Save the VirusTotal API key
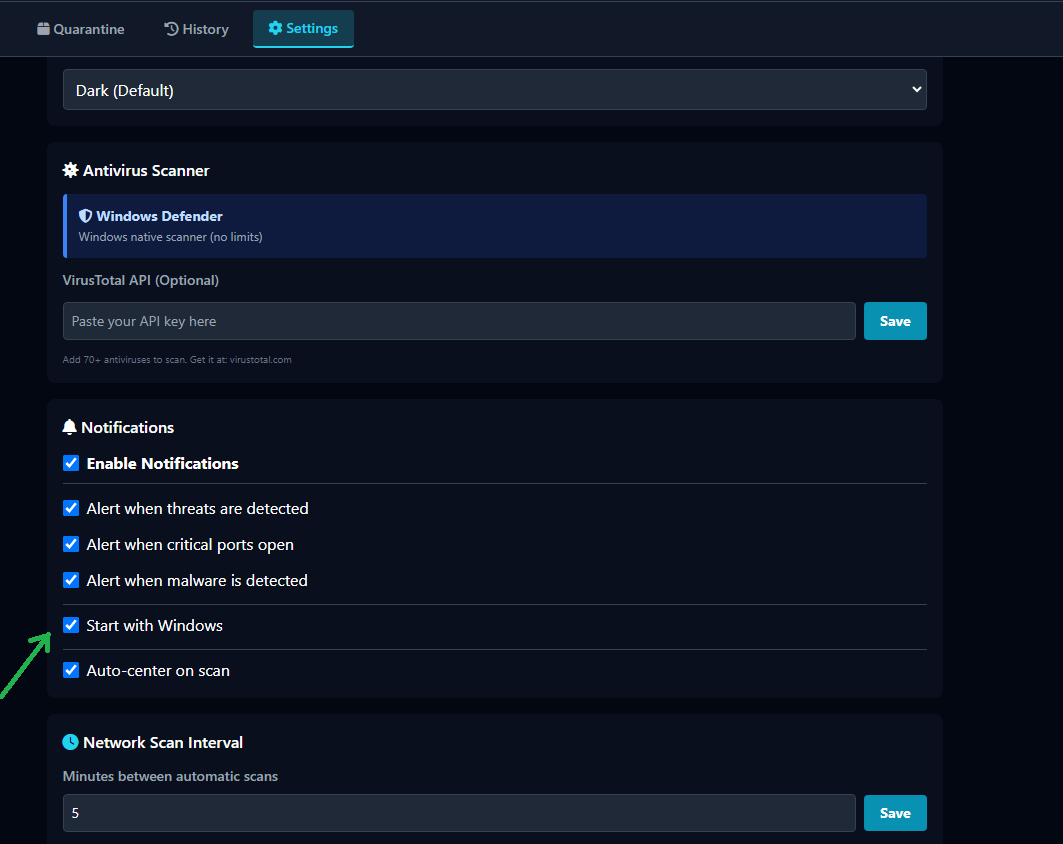The image size is (1063, 844). (x=895, y=321)
